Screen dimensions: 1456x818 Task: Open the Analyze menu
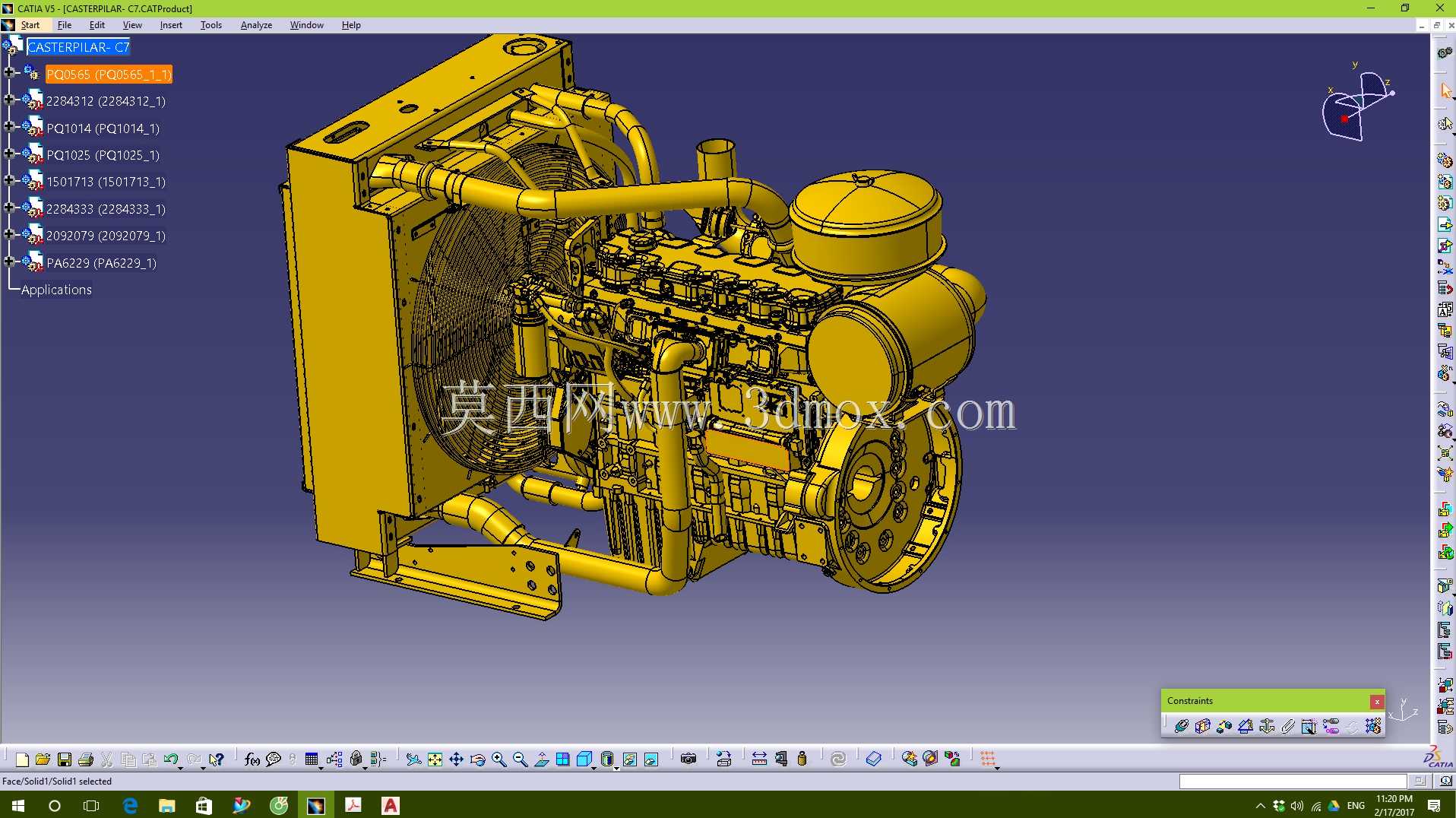pyautogui.click(x=256, y=25)
